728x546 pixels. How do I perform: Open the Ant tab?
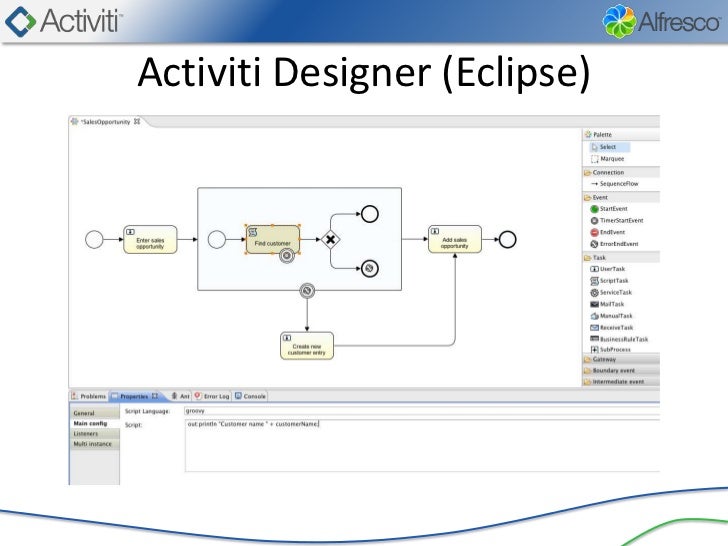point(180,396)
